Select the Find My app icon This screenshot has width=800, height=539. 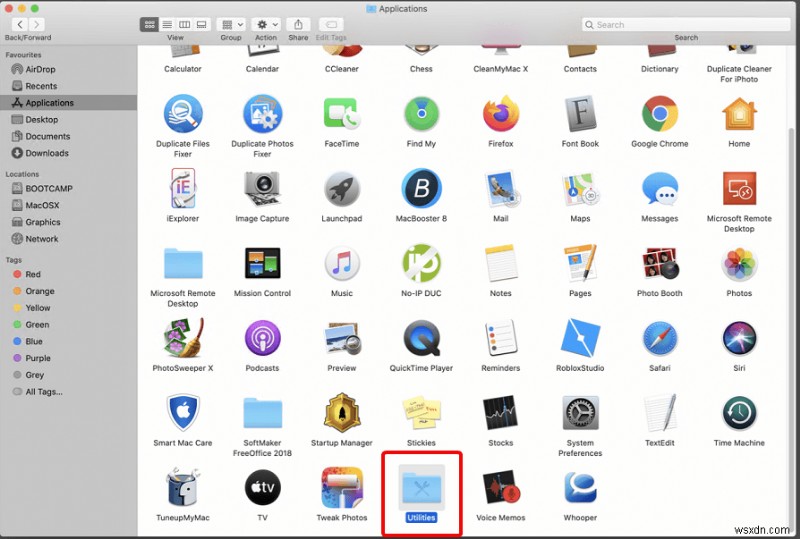point(421,114)
